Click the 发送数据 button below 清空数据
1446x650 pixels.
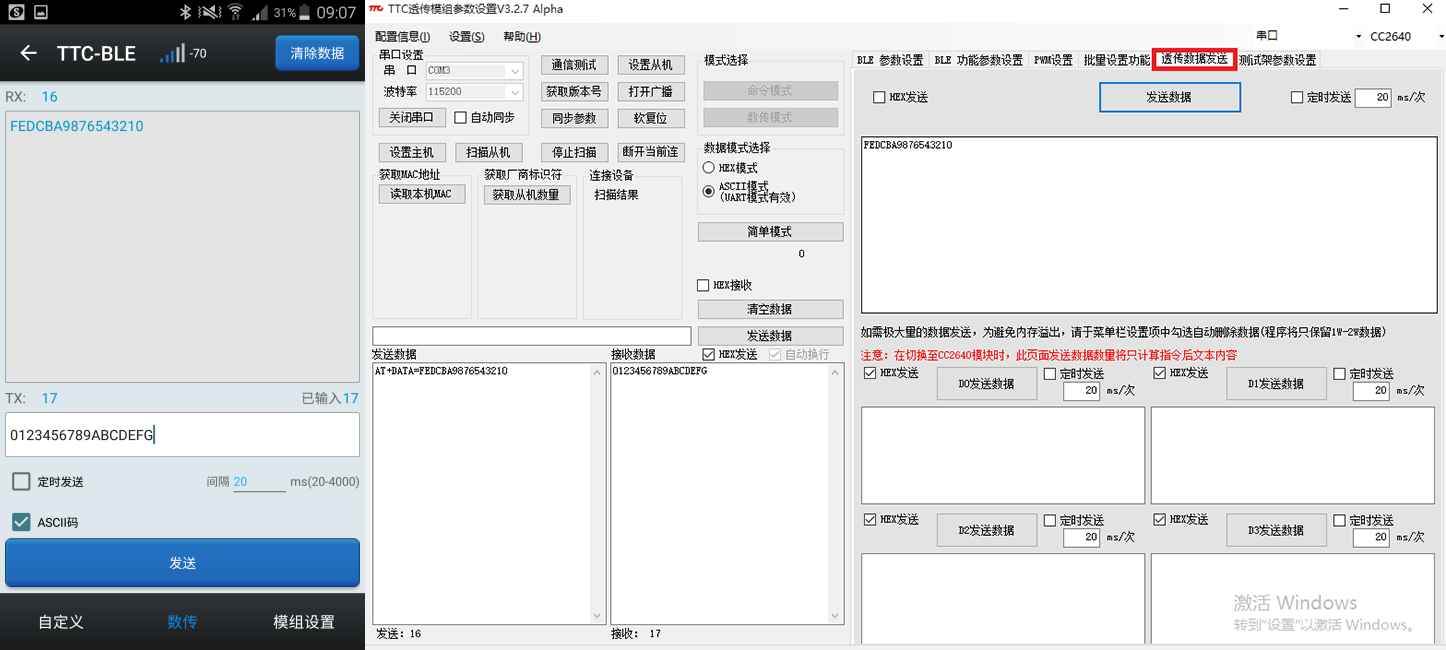coord(770,336)
